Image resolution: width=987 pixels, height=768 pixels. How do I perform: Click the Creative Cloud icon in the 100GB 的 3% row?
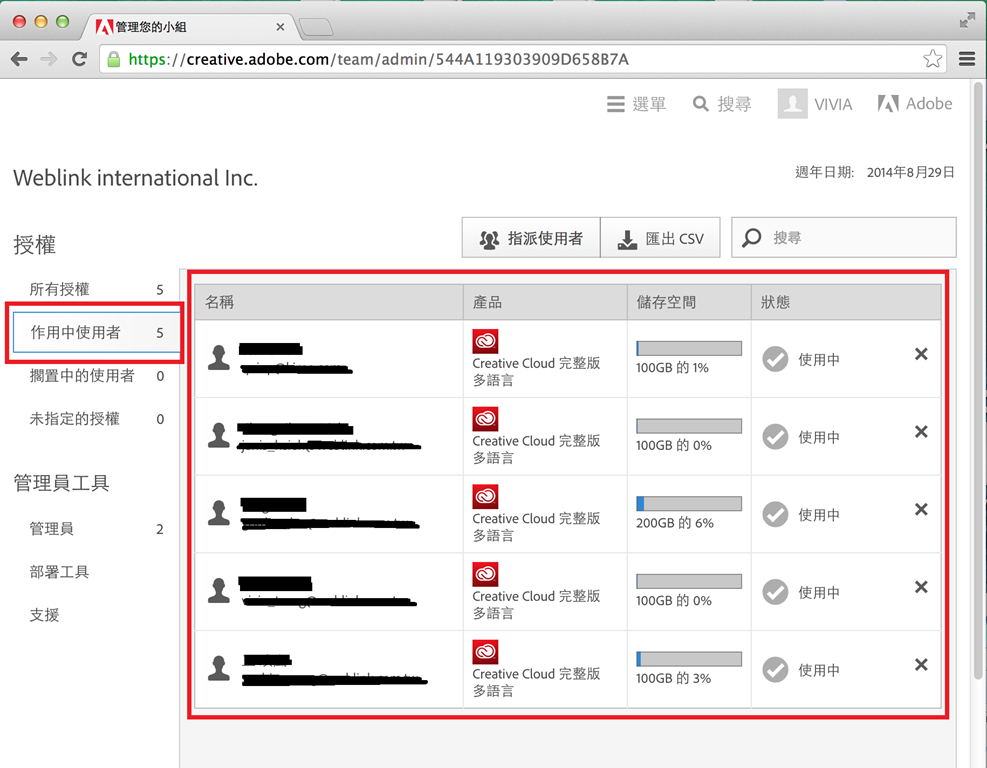(x=485, y=652)
